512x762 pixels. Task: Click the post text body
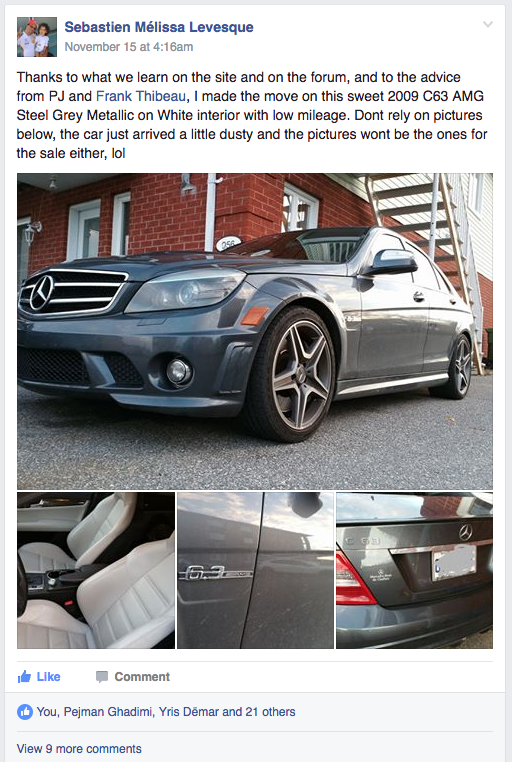252,115
